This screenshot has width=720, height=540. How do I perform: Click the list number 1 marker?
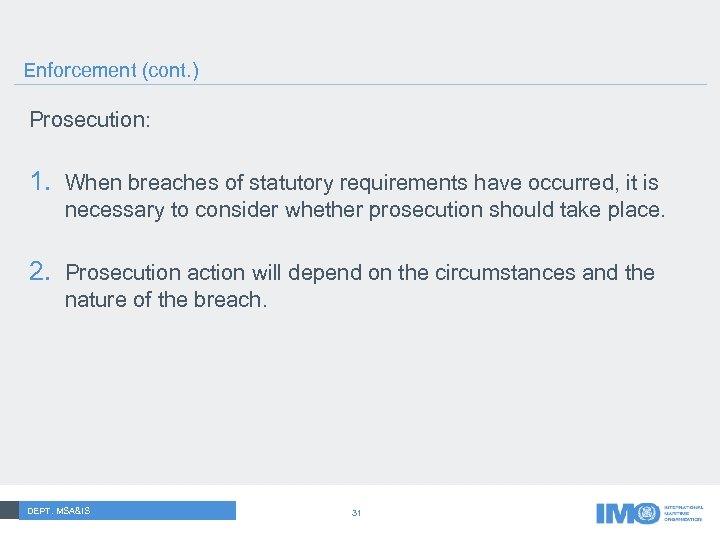39,182
